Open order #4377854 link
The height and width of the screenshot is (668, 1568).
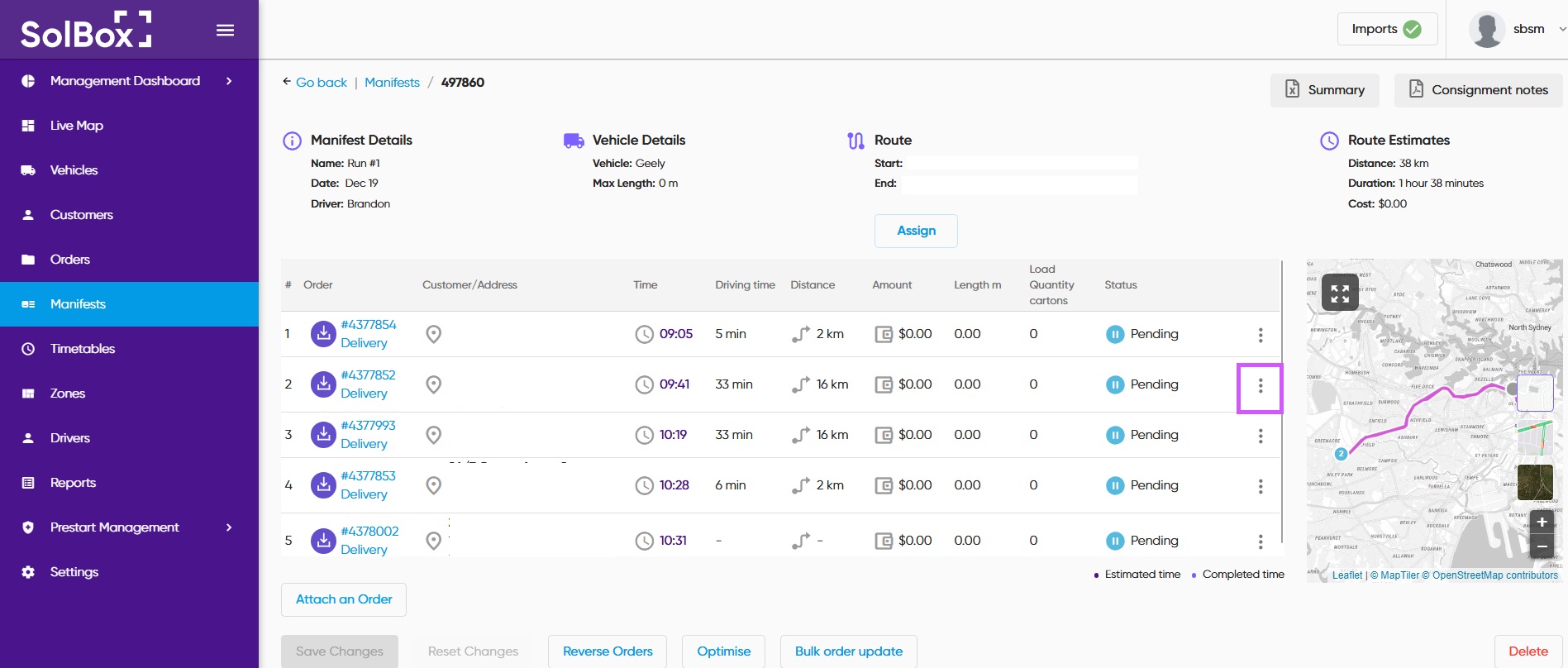[369, 325]
